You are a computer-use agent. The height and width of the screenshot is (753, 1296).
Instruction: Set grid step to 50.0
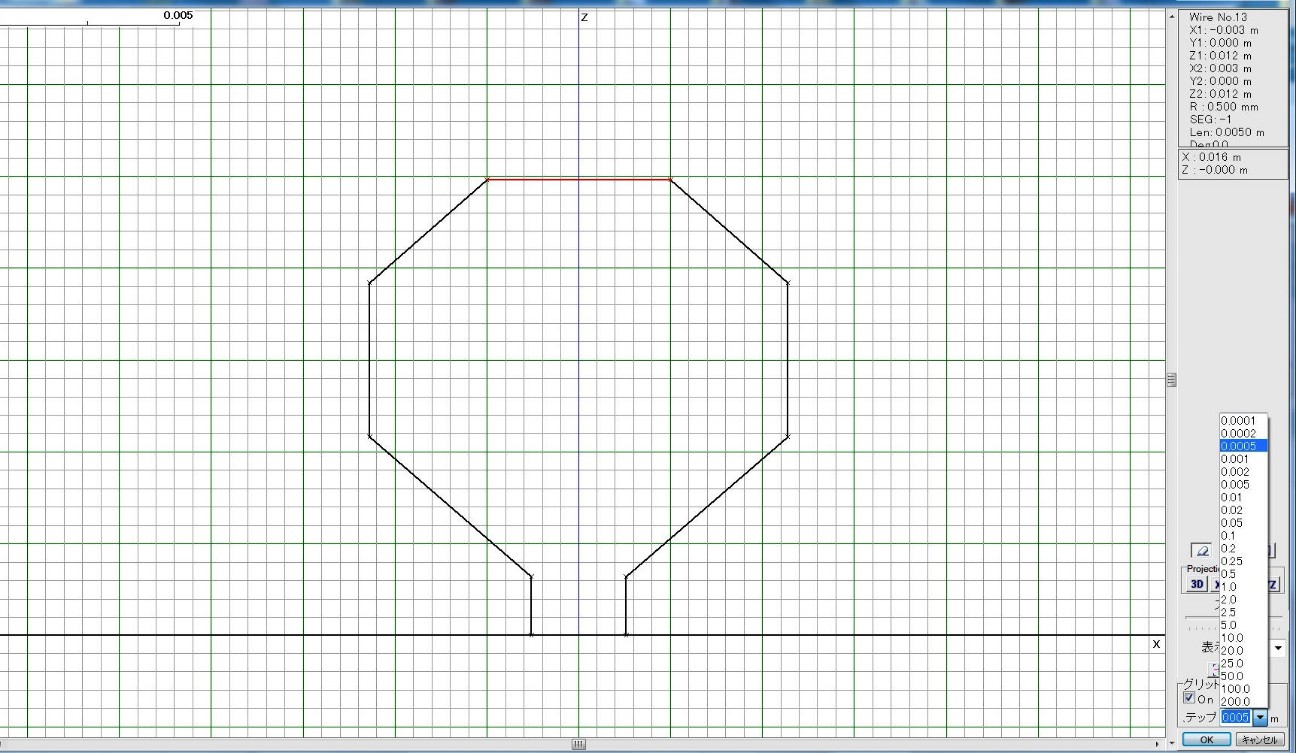point(1244,676)
